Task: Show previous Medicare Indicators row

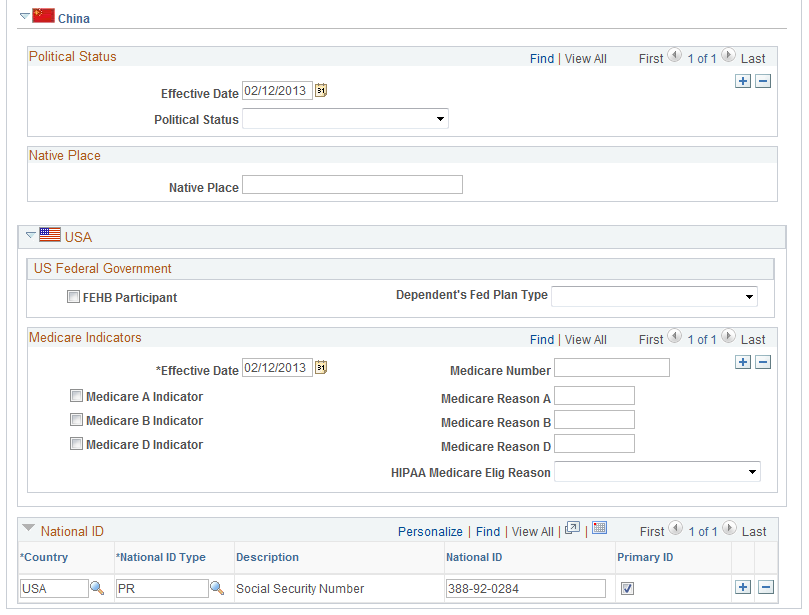Action: pos(674,336)
